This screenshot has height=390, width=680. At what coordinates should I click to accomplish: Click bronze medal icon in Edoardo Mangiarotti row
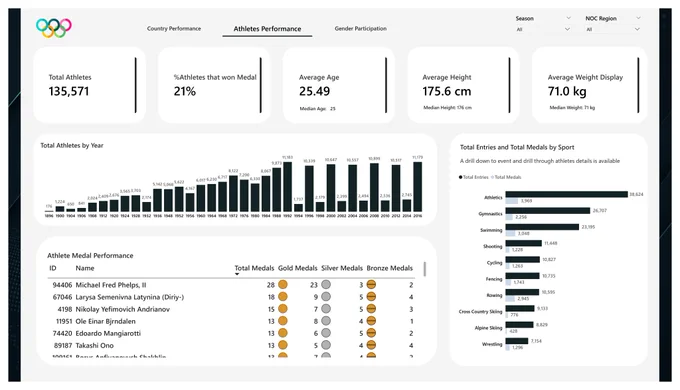click(x=371, y=333)
